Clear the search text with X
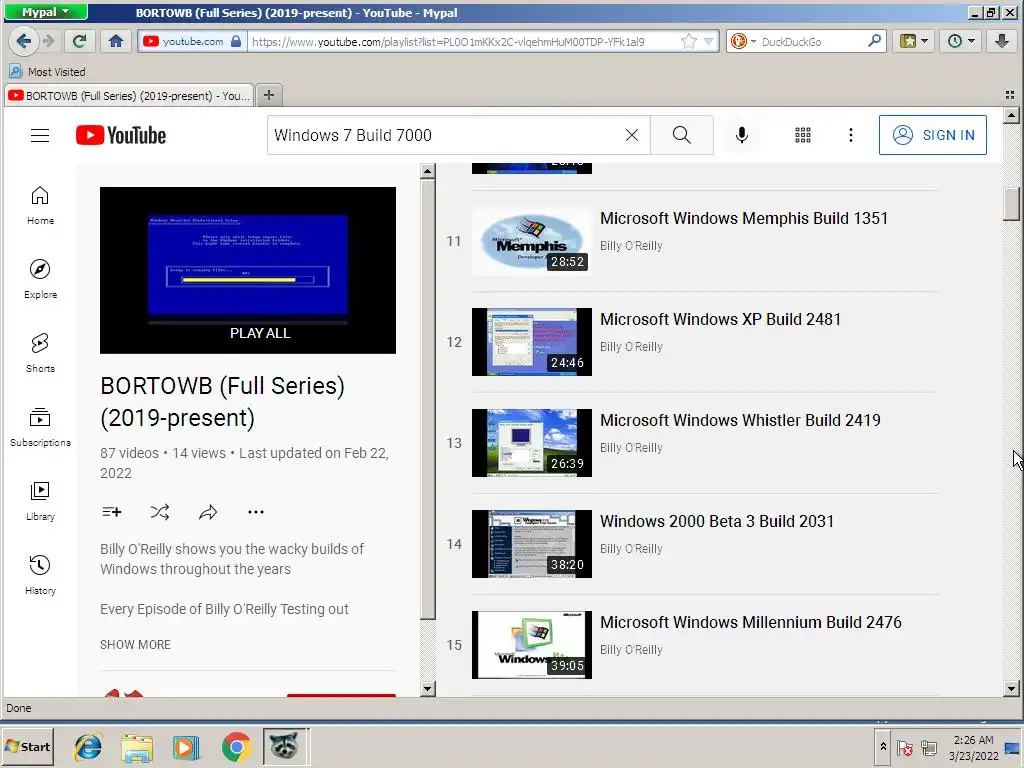Screen dimensions: 1024x768 632,135
